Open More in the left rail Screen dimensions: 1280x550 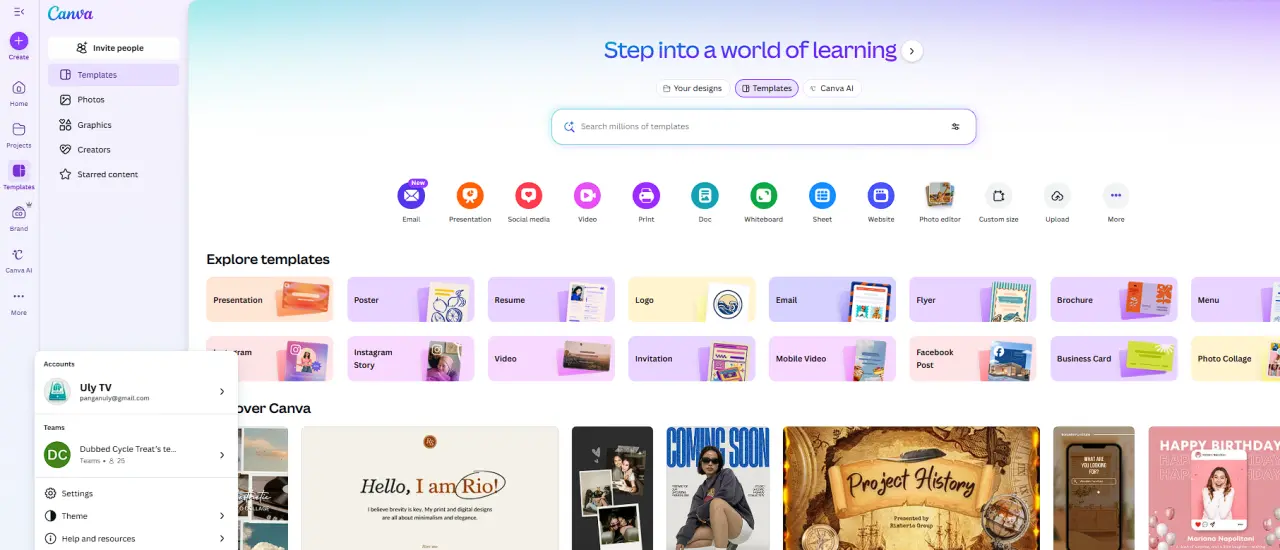click(x=19, y=302)
